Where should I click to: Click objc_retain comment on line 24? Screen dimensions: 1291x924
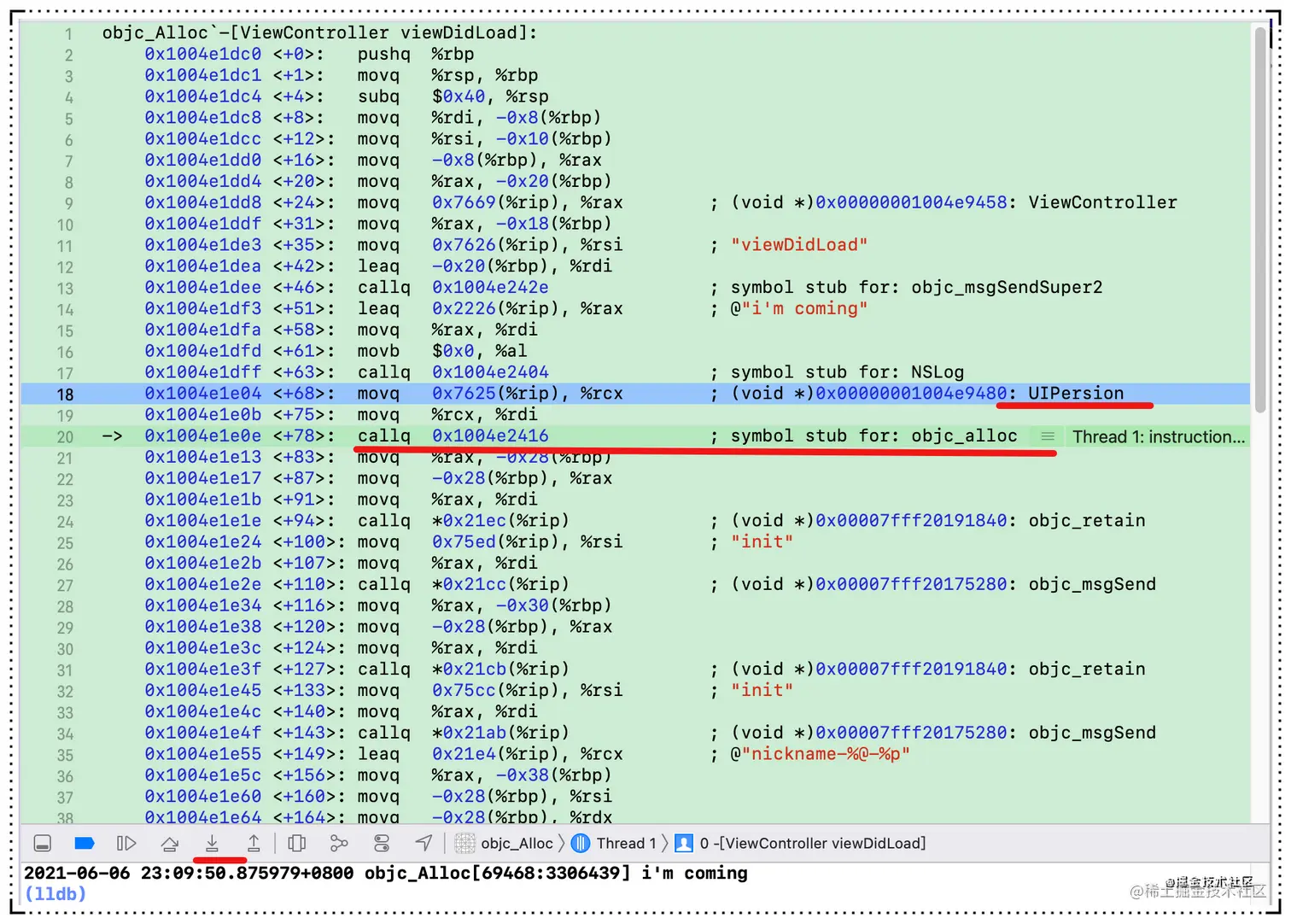tap(1087, 521)
